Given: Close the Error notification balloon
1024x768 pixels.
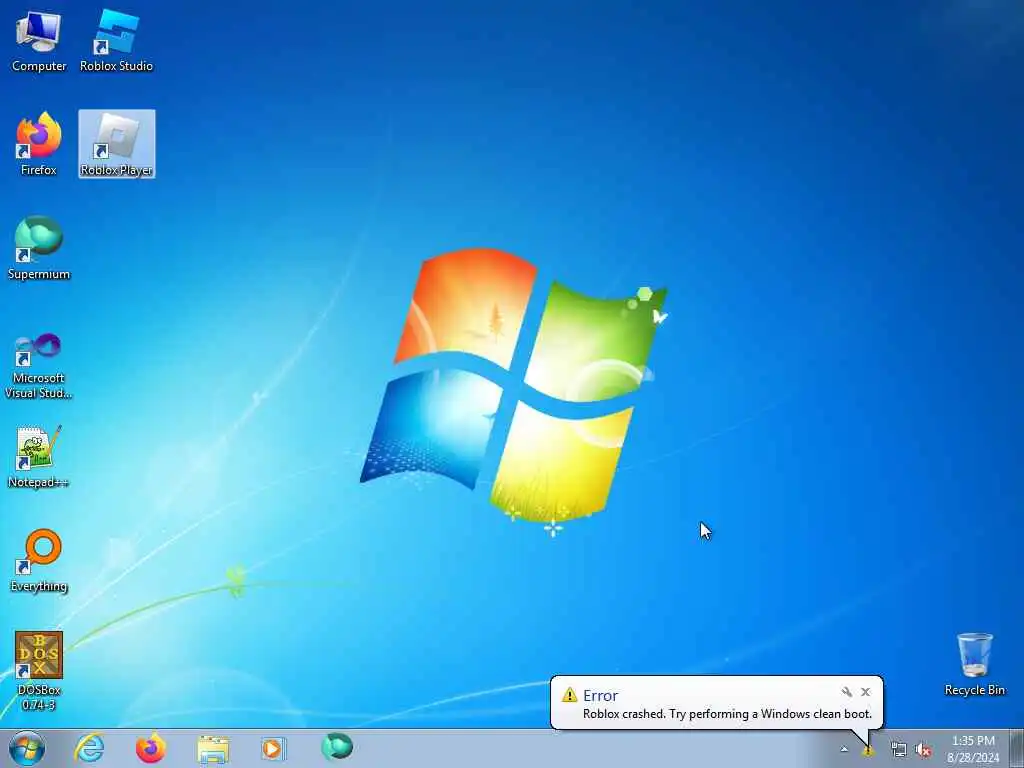Looking at the screenshot, I should pos(865,692).
